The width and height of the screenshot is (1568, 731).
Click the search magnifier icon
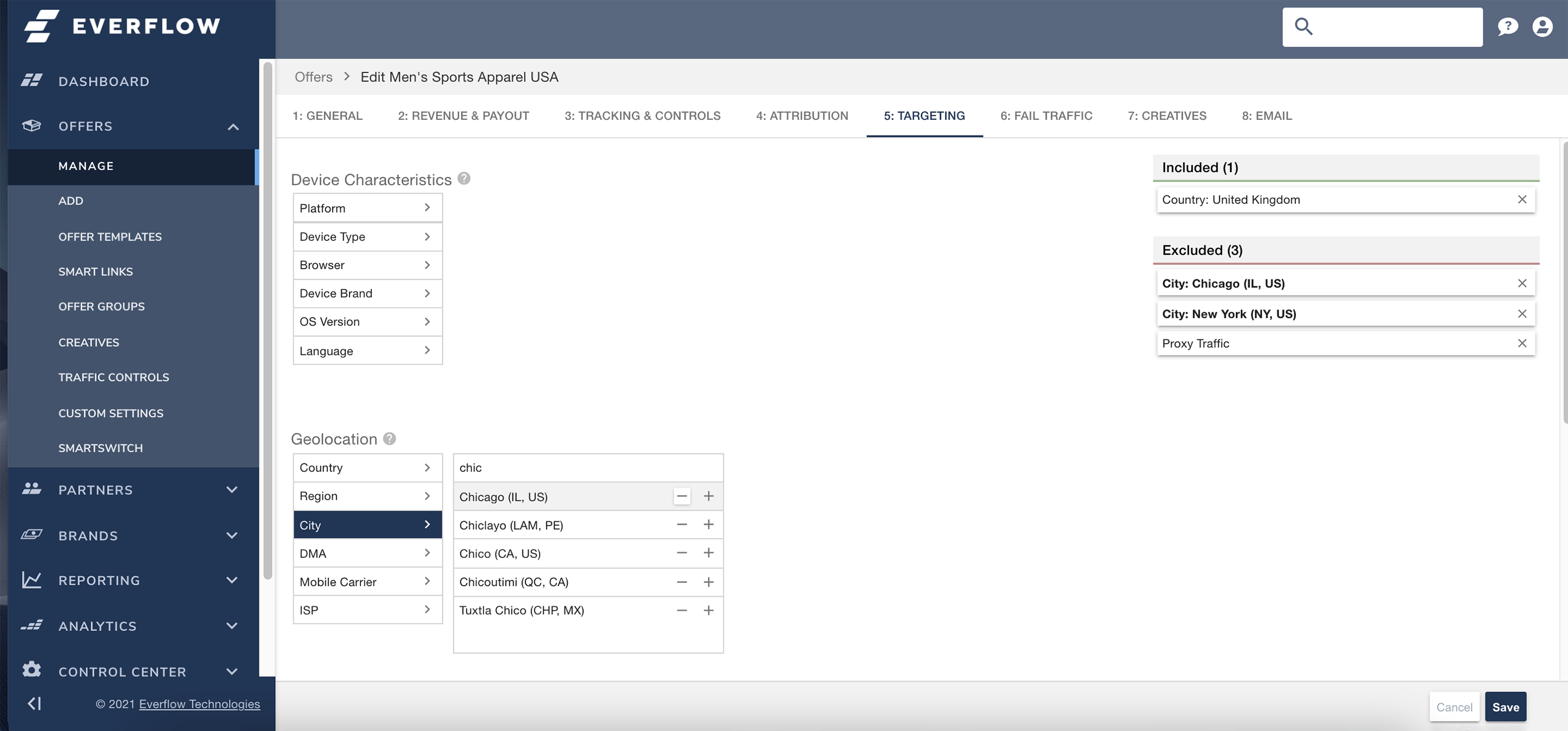pos(1303,26)
